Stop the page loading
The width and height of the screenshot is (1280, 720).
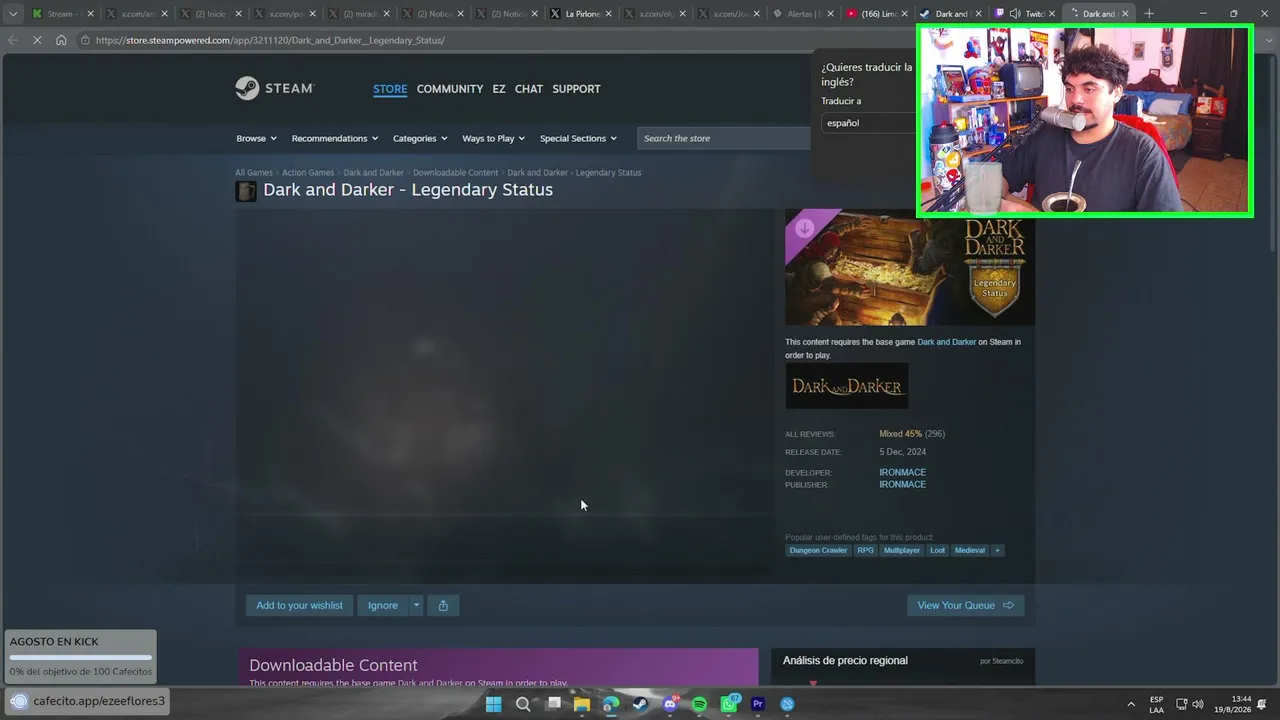coord(37,40)
